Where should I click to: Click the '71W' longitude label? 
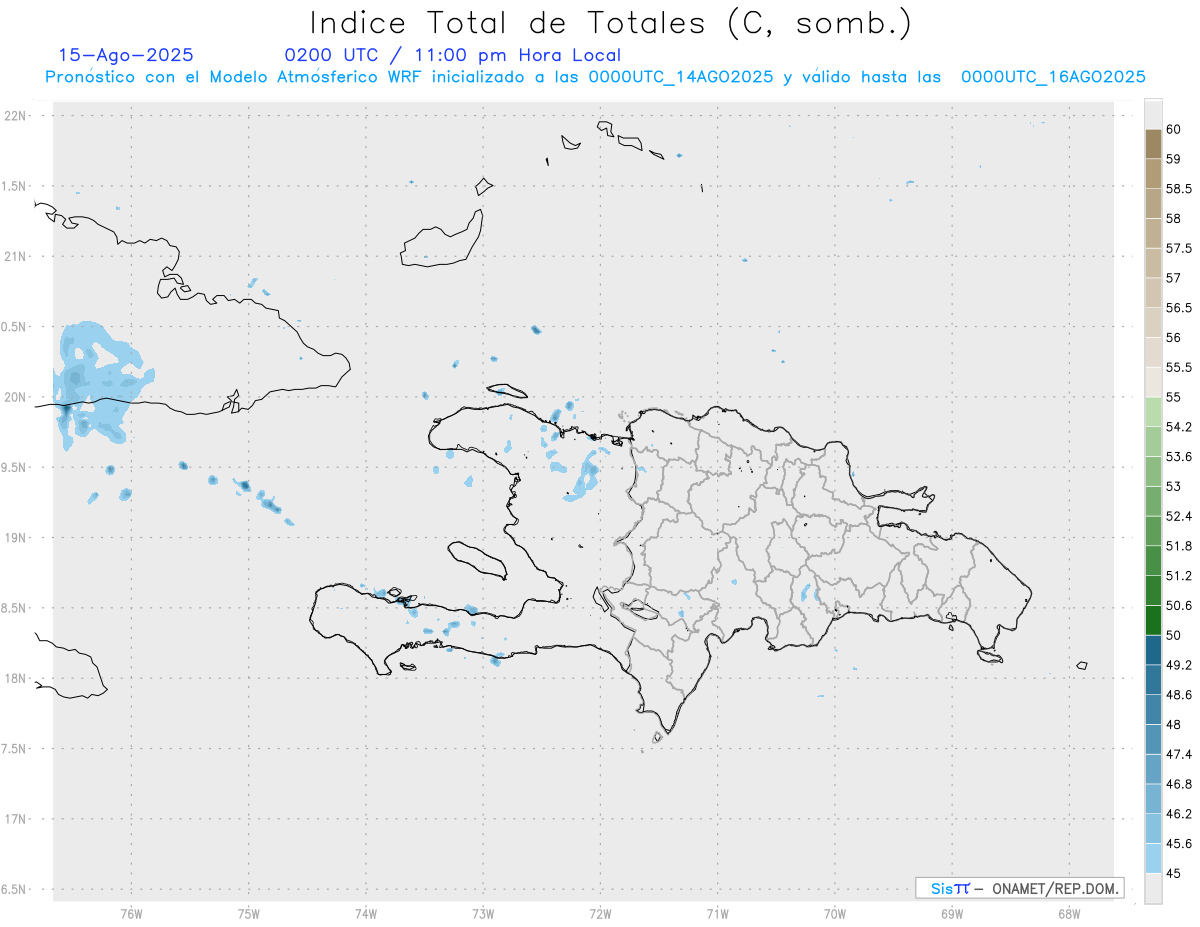pos(717,913)
